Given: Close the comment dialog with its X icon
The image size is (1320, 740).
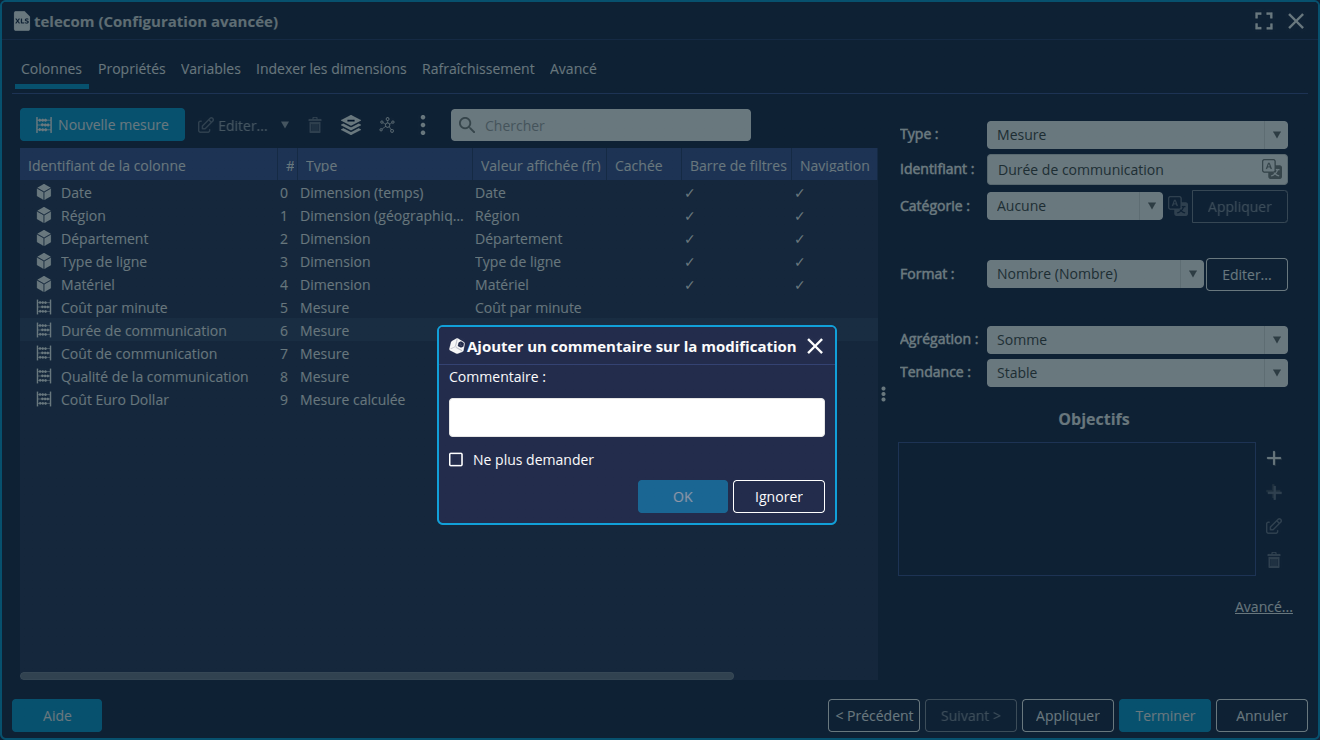Looking at the screenshot, I should [x=815, y=346].
